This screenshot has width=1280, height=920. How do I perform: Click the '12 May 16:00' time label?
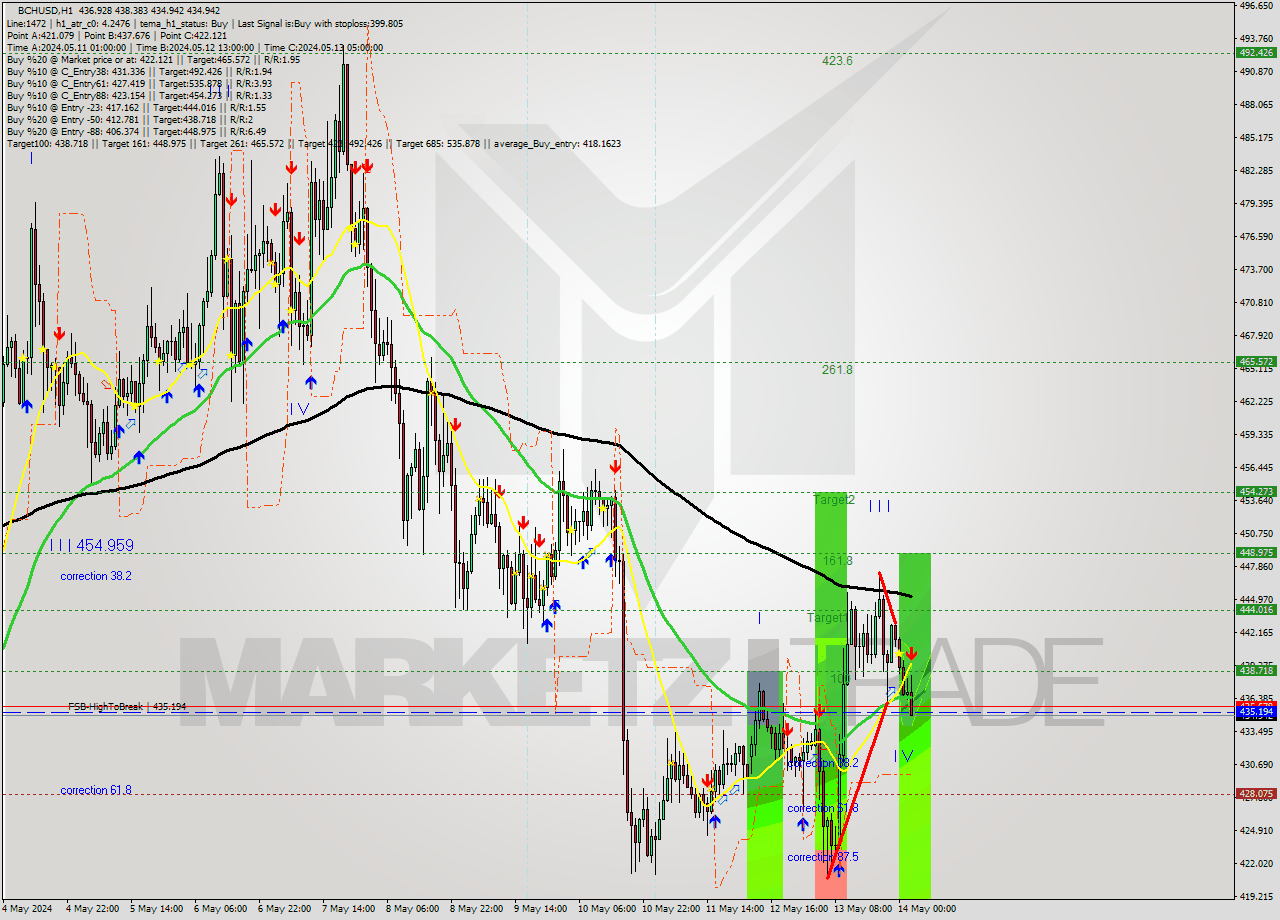[798, 909]
